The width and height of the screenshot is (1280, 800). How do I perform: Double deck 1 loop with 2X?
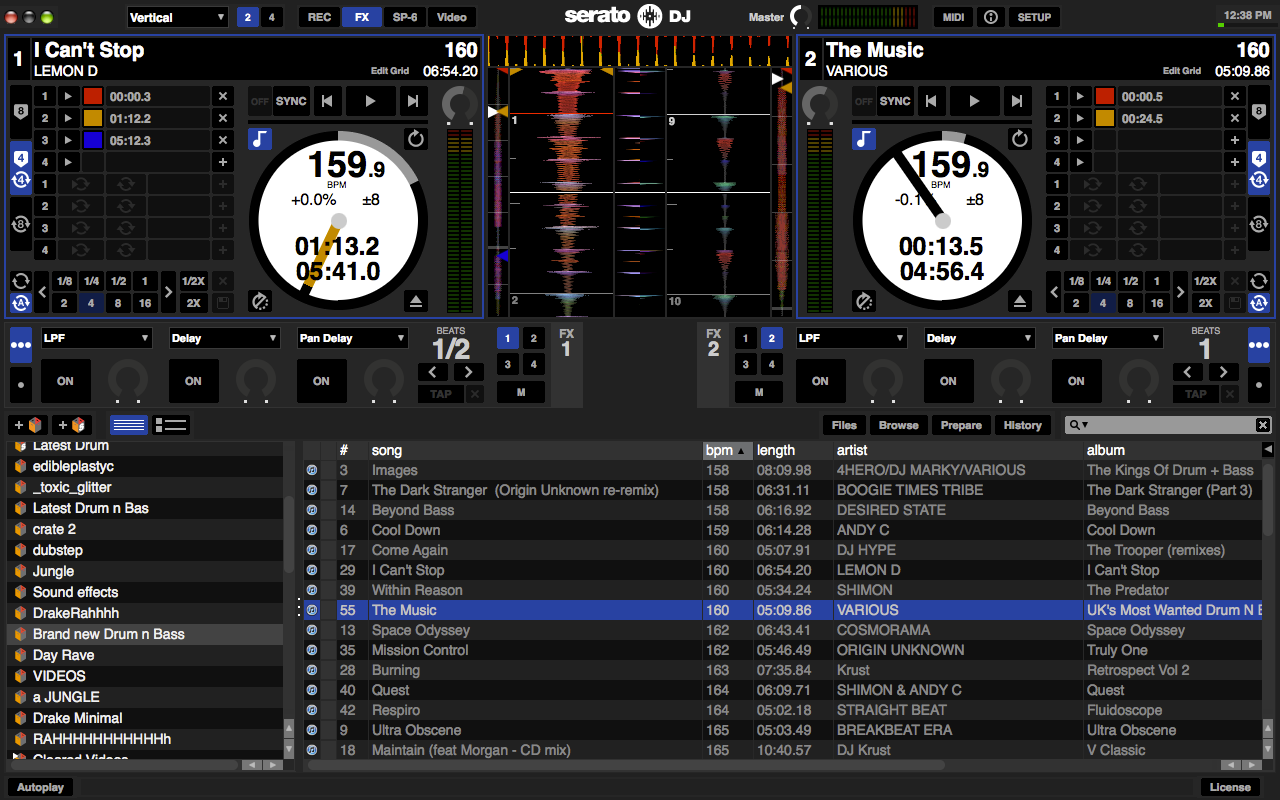click(x=194, y=303)
